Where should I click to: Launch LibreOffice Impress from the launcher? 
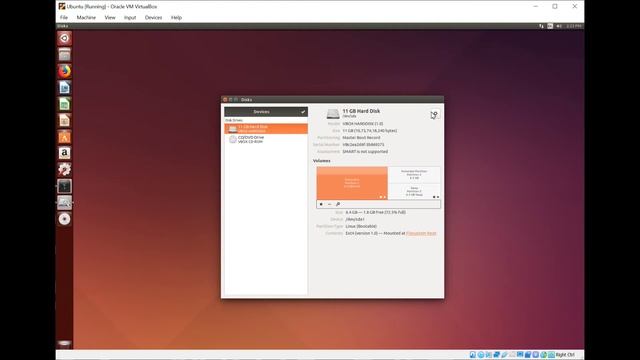64,120
